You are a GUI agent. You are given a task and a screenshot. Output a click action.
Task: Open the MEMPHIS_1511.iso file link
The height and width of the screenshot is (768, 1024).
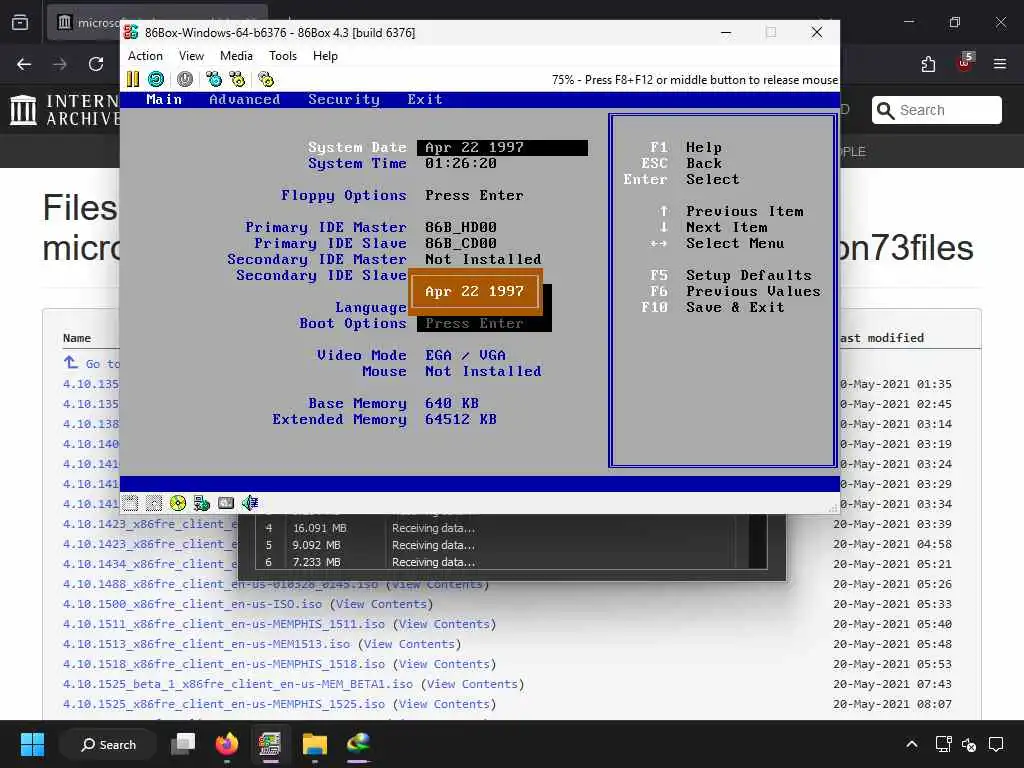click(224, 624)
